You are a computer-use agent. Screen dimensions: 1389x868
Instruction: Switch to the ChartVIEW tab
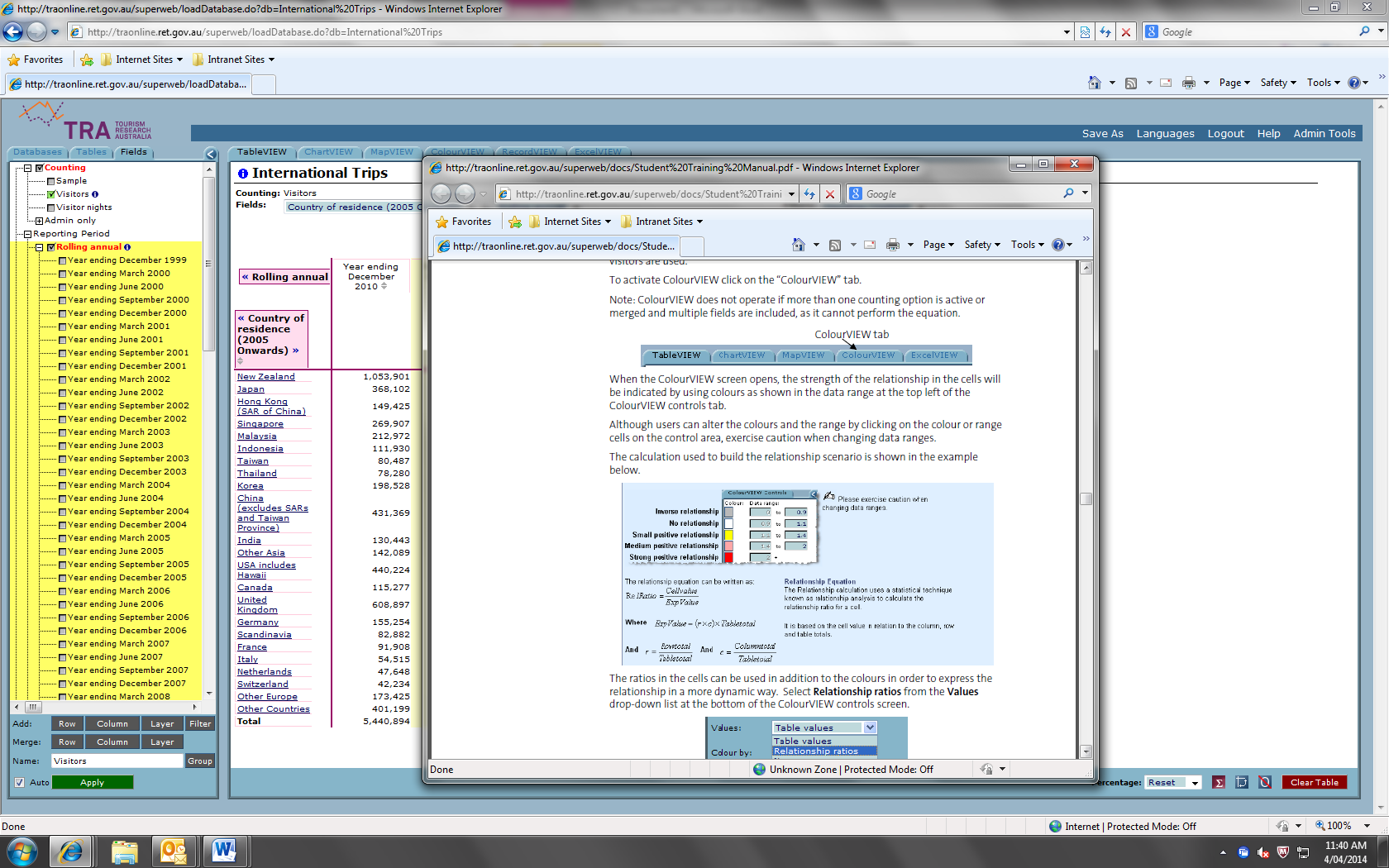pos(328,152)
